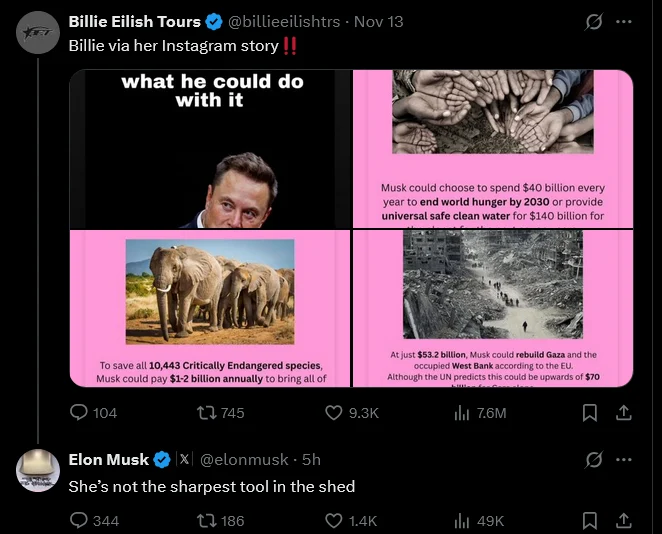Image resolution: width=662 pixels, height=534 pixels.
Task: Reply to the Billie Eilish Tours post
Action: click(x=80, y=412)
